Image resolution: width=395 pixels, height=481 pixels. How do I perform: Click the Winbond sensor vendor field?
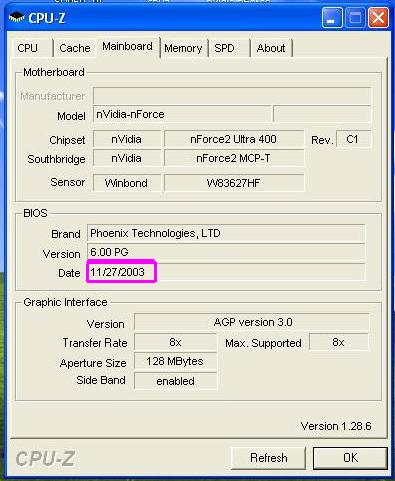[127, 183]
